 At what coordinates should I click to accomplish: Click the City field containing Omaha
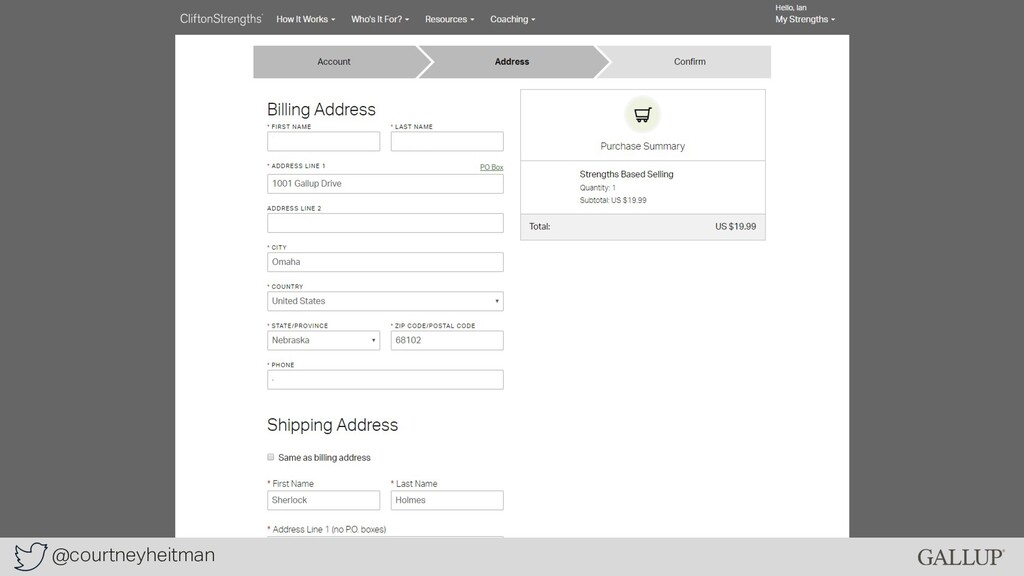[x=385, y=262]
